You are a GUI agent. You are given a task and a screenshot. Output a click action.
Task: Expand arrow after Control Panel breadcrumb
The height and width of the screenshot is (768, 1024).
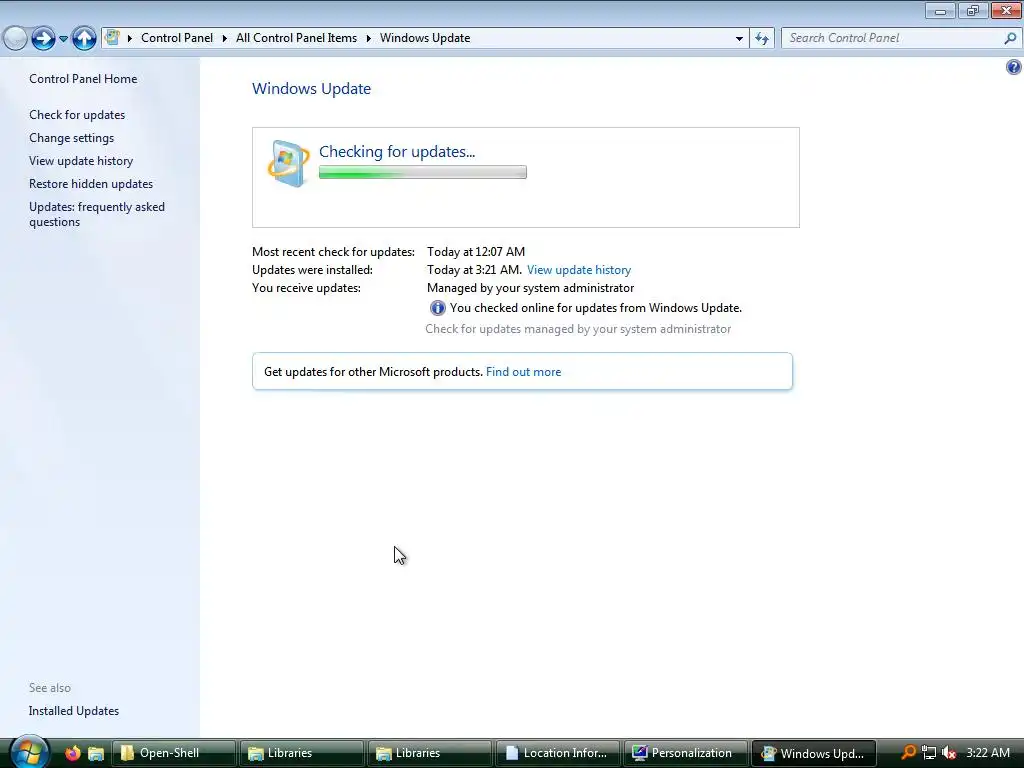[x=225, y=38]
